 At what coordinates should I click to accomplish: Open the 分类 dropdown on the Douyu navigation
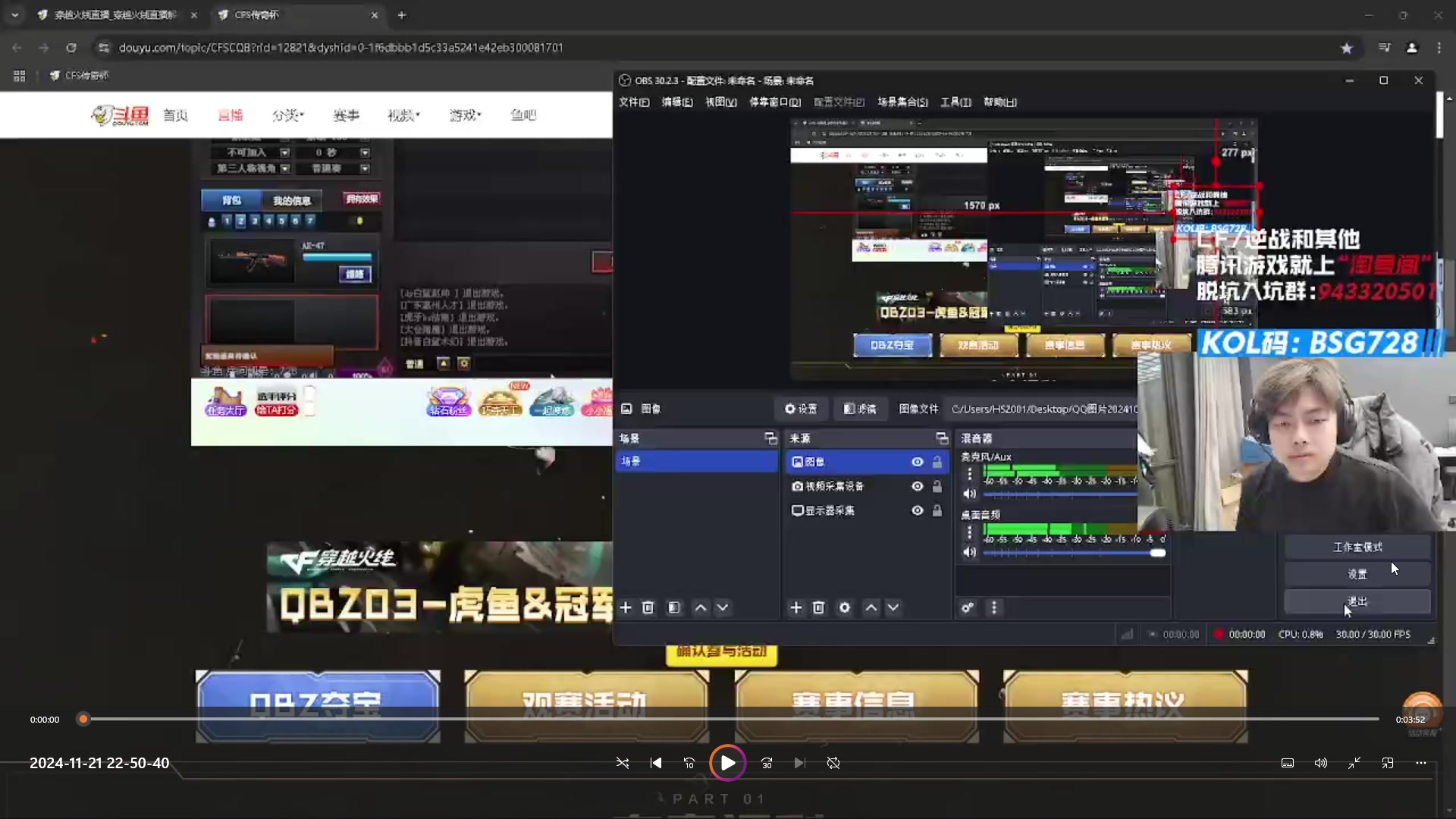click(288, 115)
